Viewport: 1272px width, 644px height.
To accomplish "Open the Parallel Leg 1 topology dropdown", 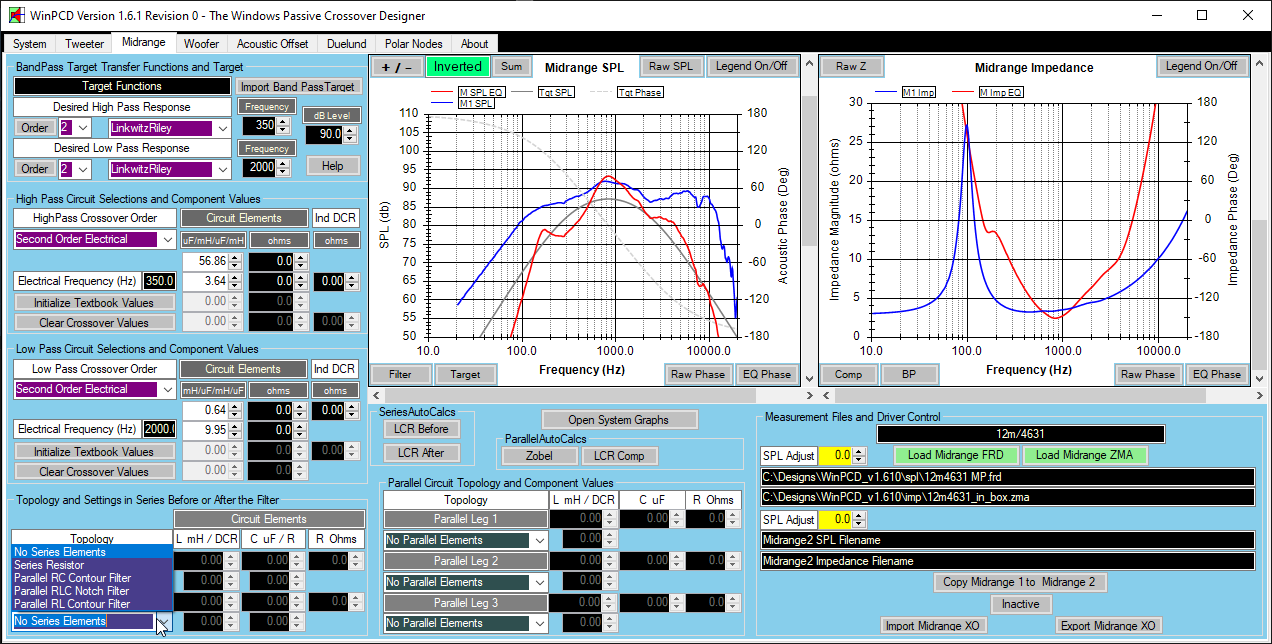I will pyautogui.click(x=539, y=541).
